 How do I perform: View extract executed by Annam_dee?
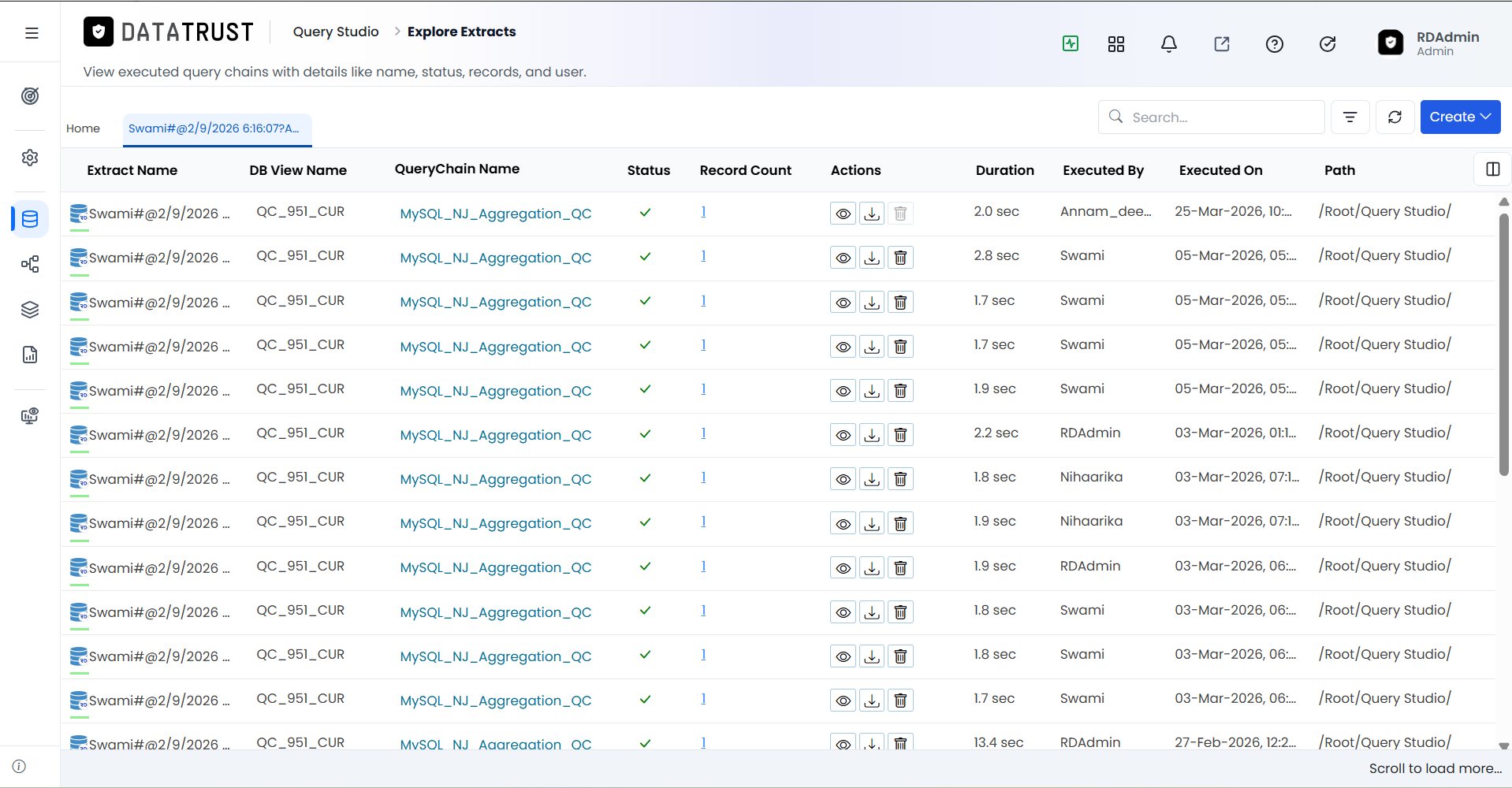(843, 214)
